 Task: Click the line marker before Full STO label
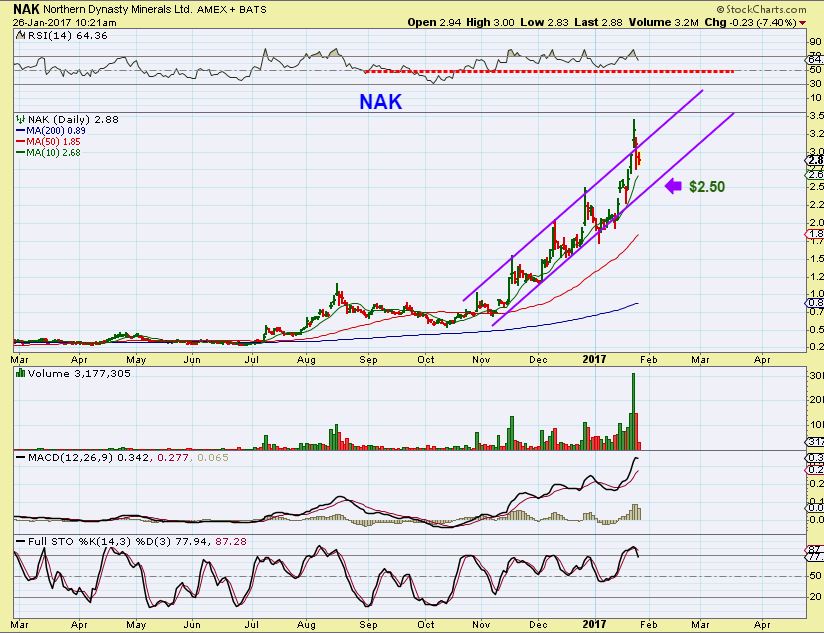[x=20, y=541]
